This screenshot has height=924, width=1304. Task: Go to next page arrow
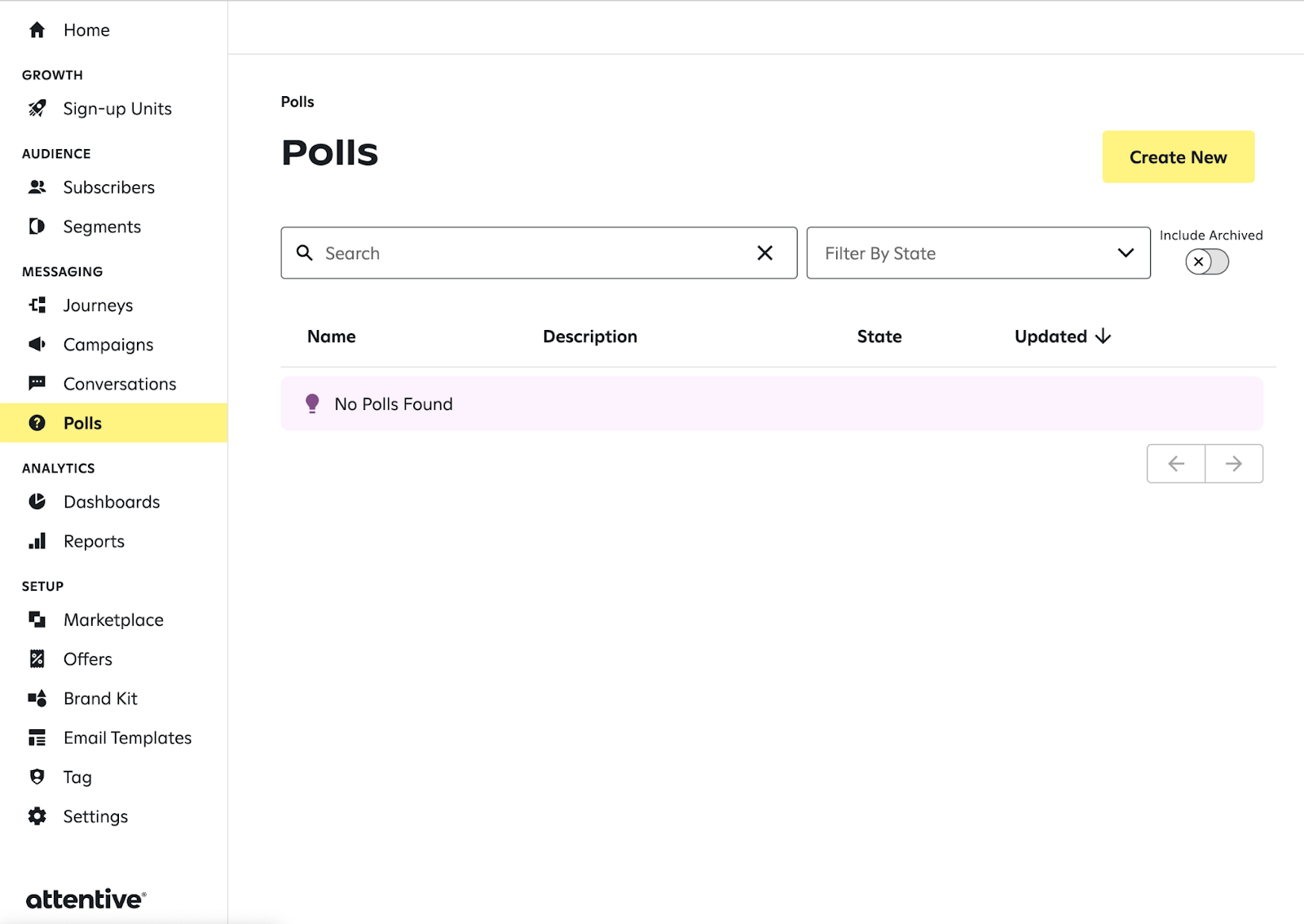click(1234, 464)
